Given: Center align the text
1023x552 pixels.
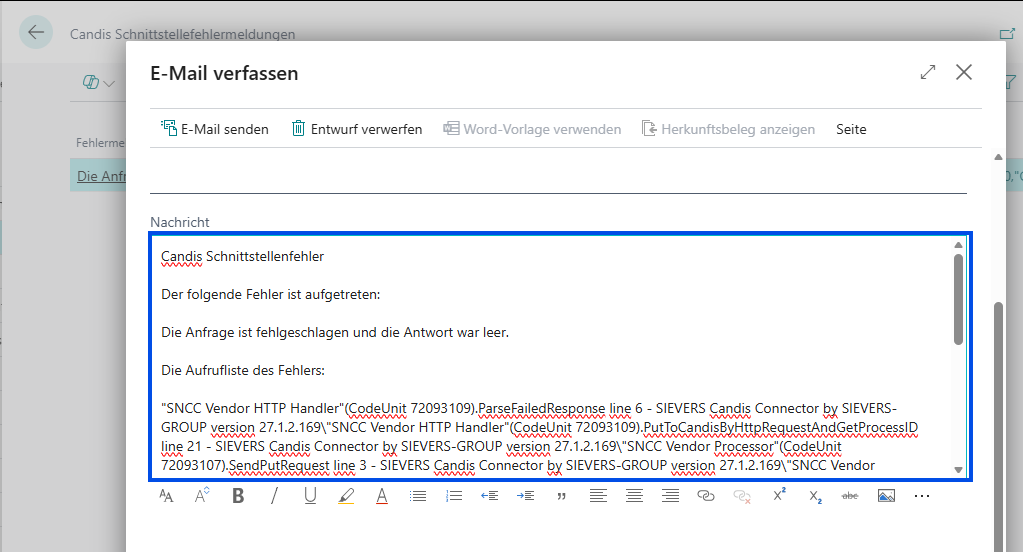Looking at the screenshot, I should (634, 497).
